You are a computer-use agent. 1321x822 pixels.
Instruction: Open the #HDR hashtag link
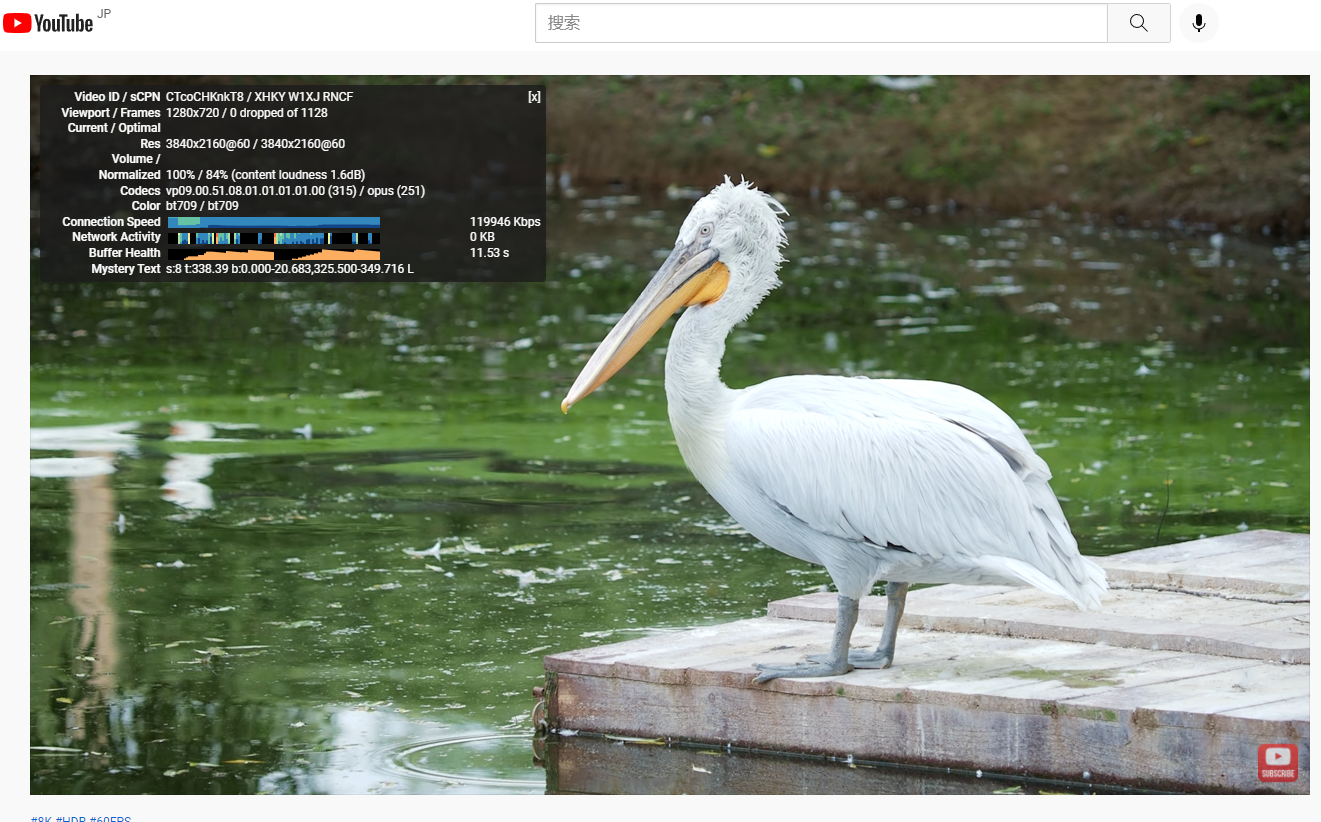70,820
